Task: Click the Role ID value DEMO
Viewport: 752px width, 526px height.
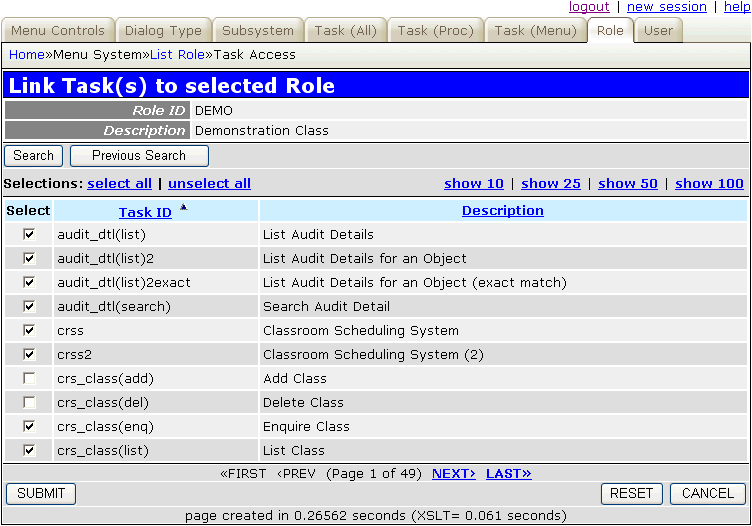Action: [x=214, y=111]
